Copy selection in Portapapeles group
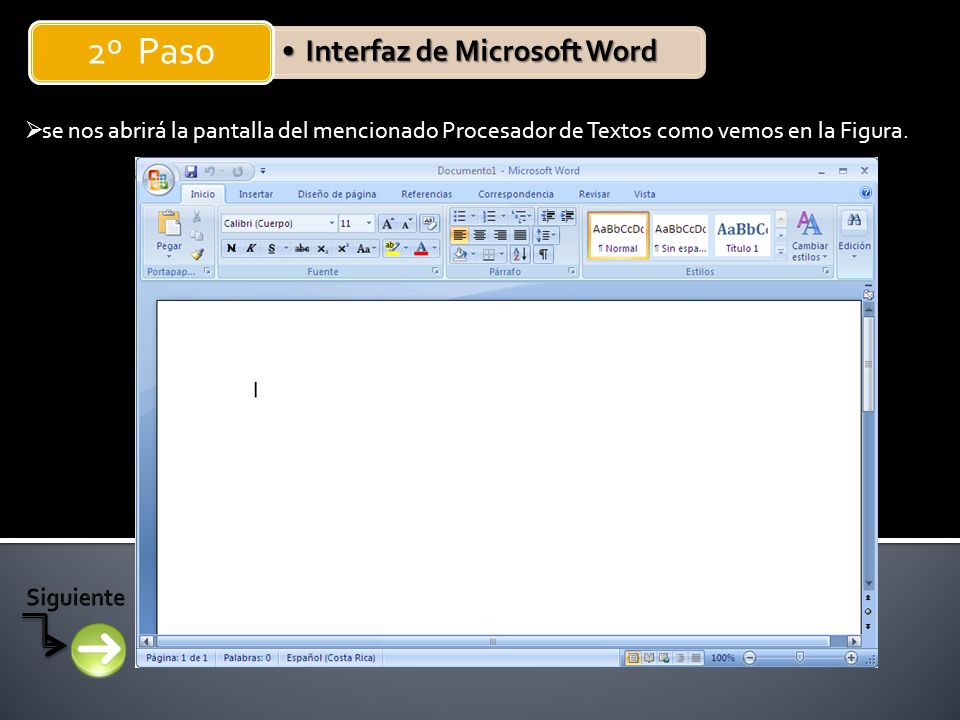960x720 pixels. click(x=197, y=235)
